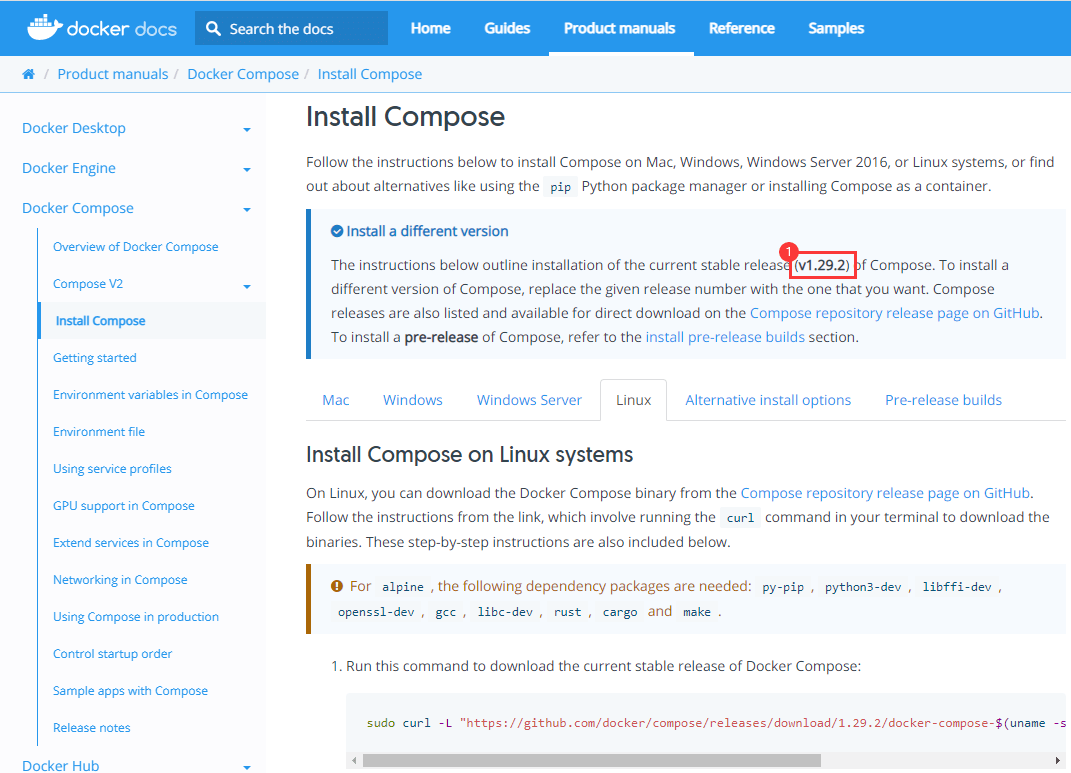Switch to Pre-release builds tab

pos(943,399)
